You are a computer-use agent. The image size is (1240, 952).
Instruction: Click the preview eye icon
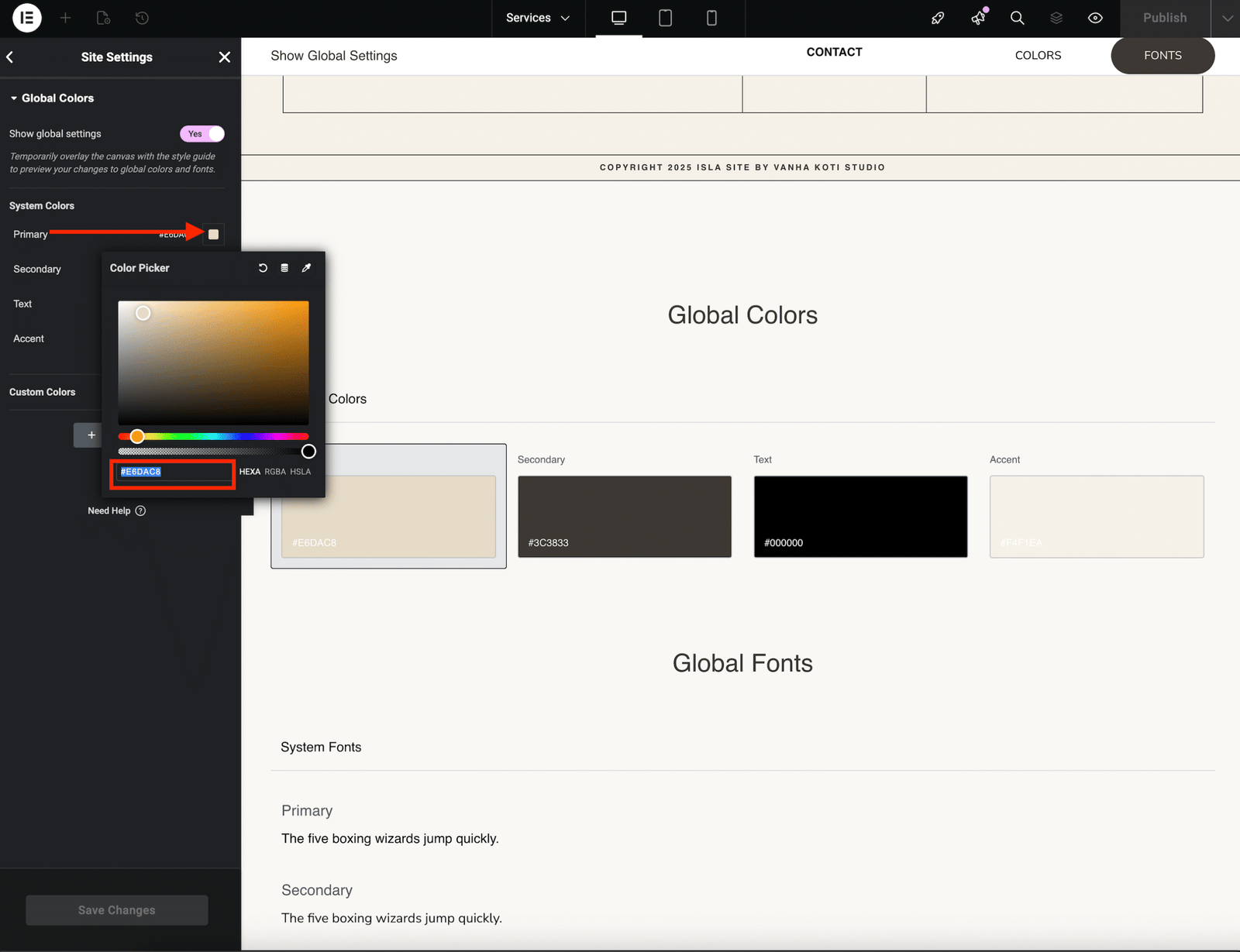point(1095,18)
